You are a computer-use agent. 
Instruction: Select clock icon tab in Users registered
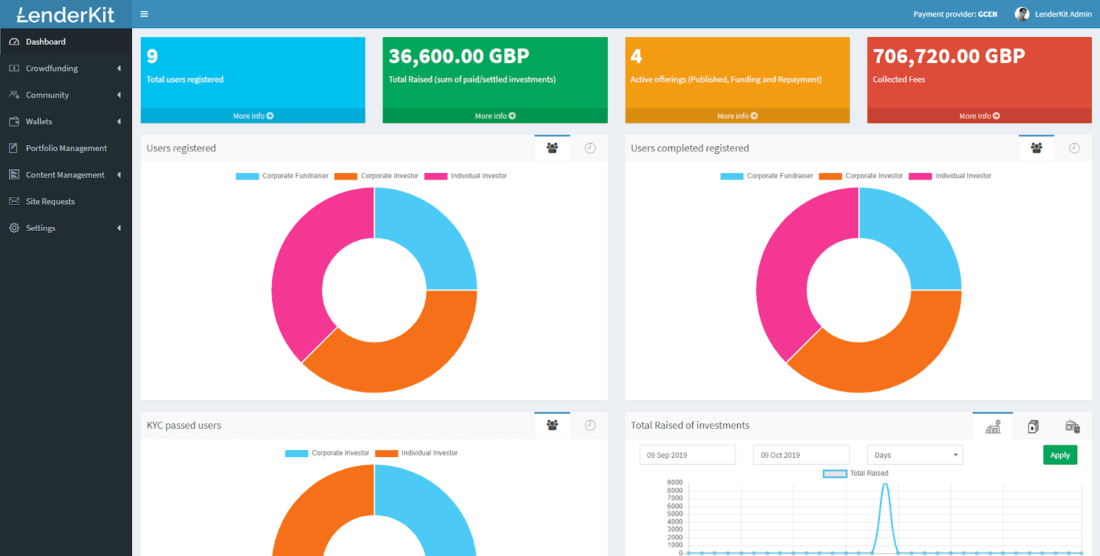590,148
